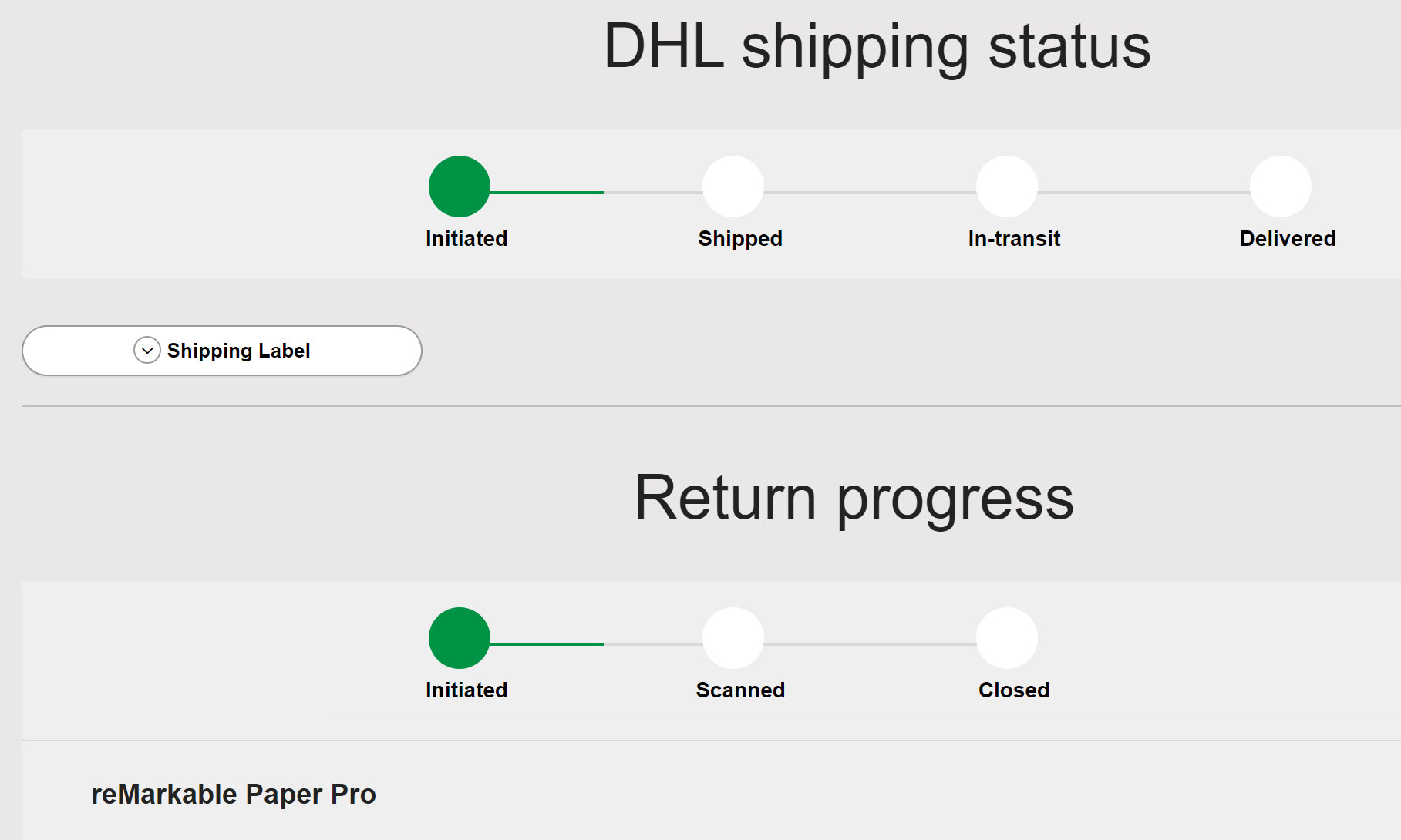Click the Initiated label under Return progress

coord(466,690)
